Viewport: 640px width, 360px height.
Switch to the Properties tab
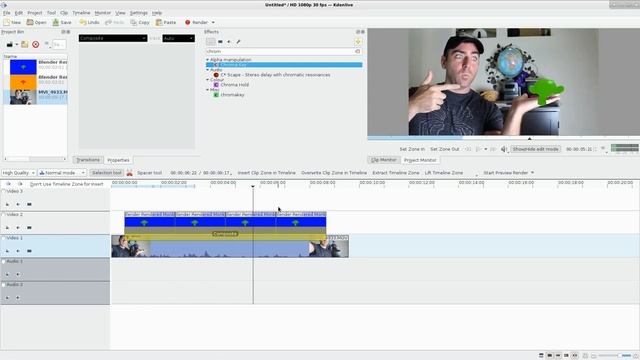click(x=118, y=160)
